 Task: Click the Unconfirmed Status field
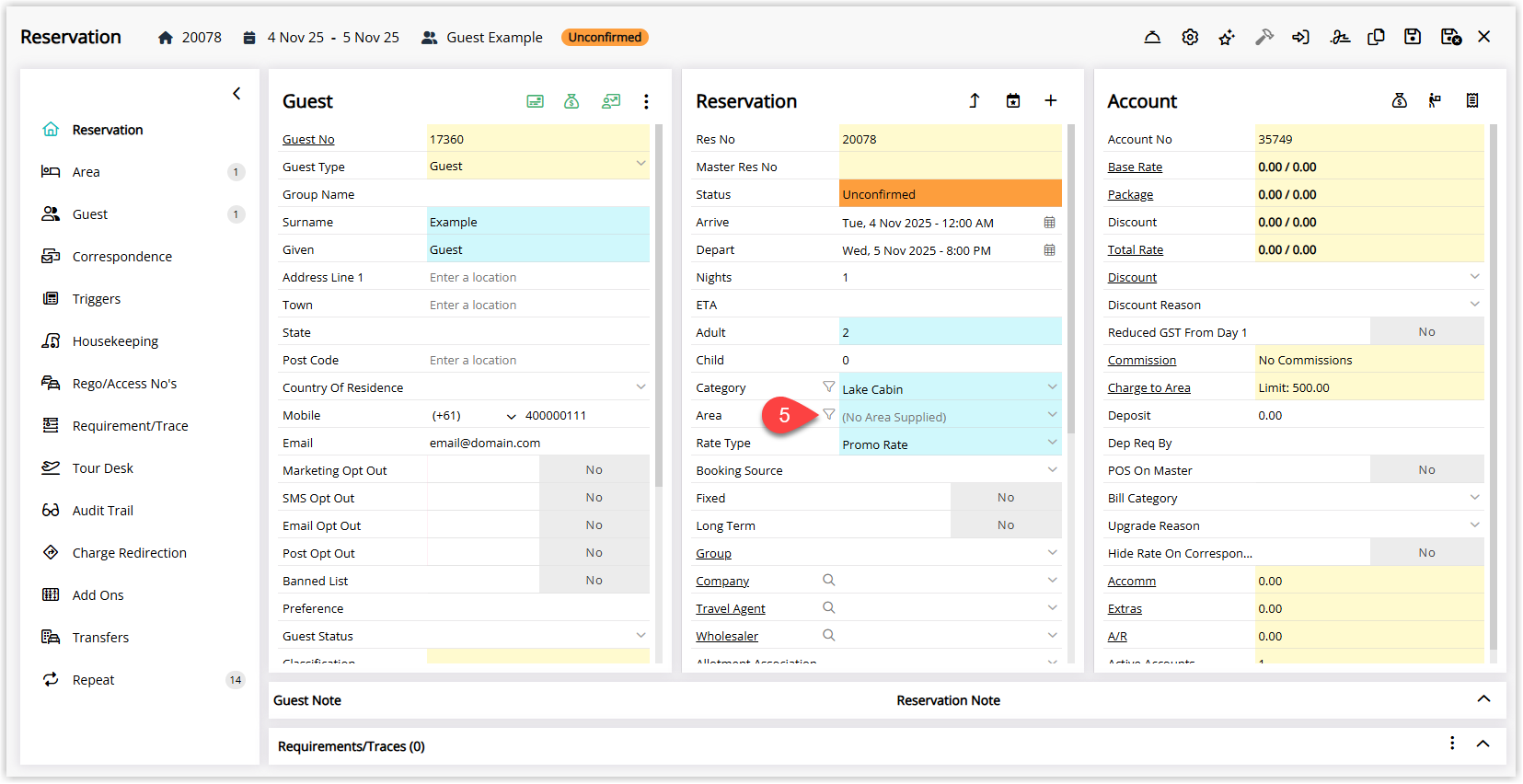[950, 194]
